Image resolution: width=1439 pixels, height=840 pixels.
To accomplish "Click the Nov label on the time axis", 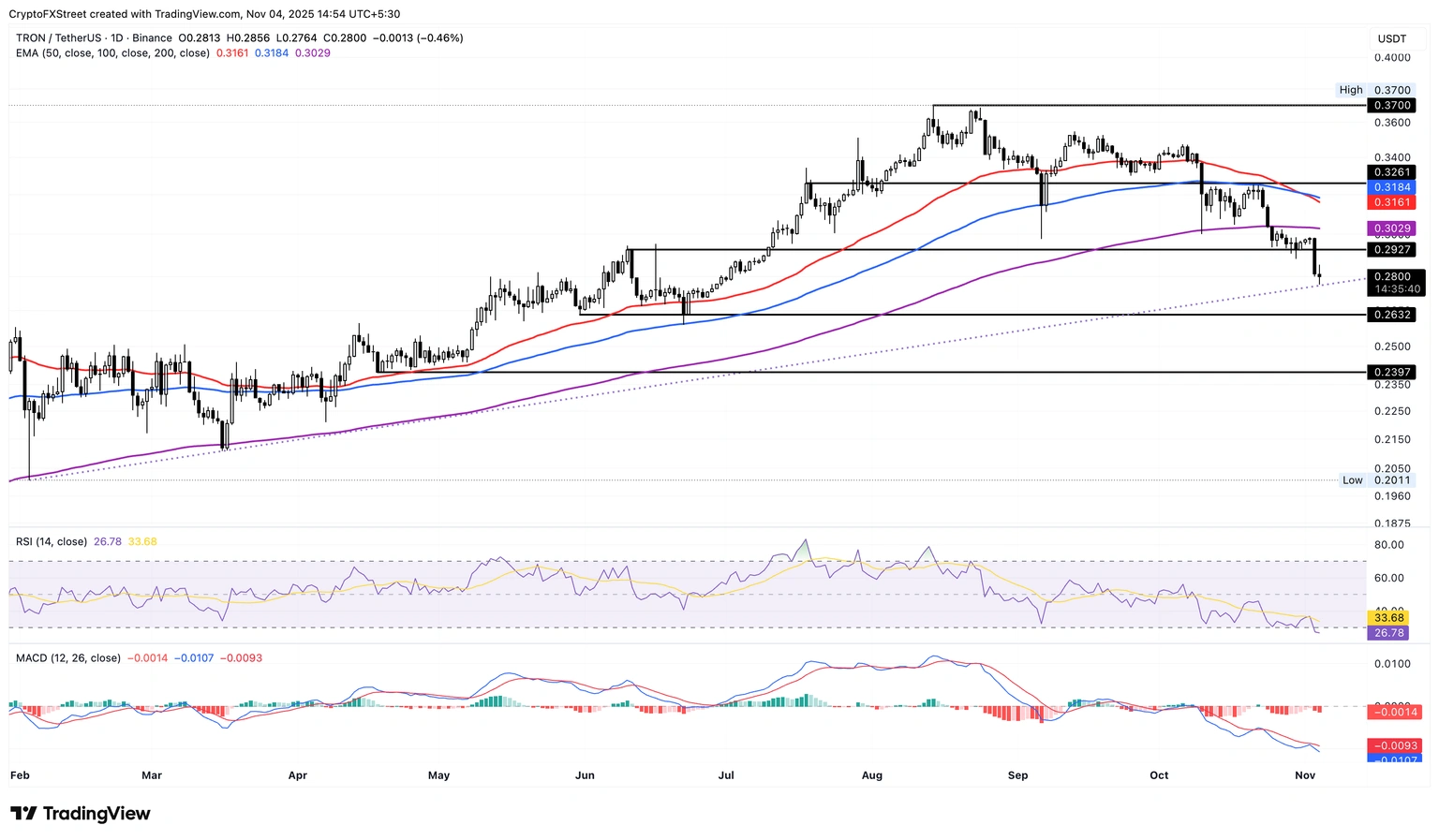I will pos(1305,774).
